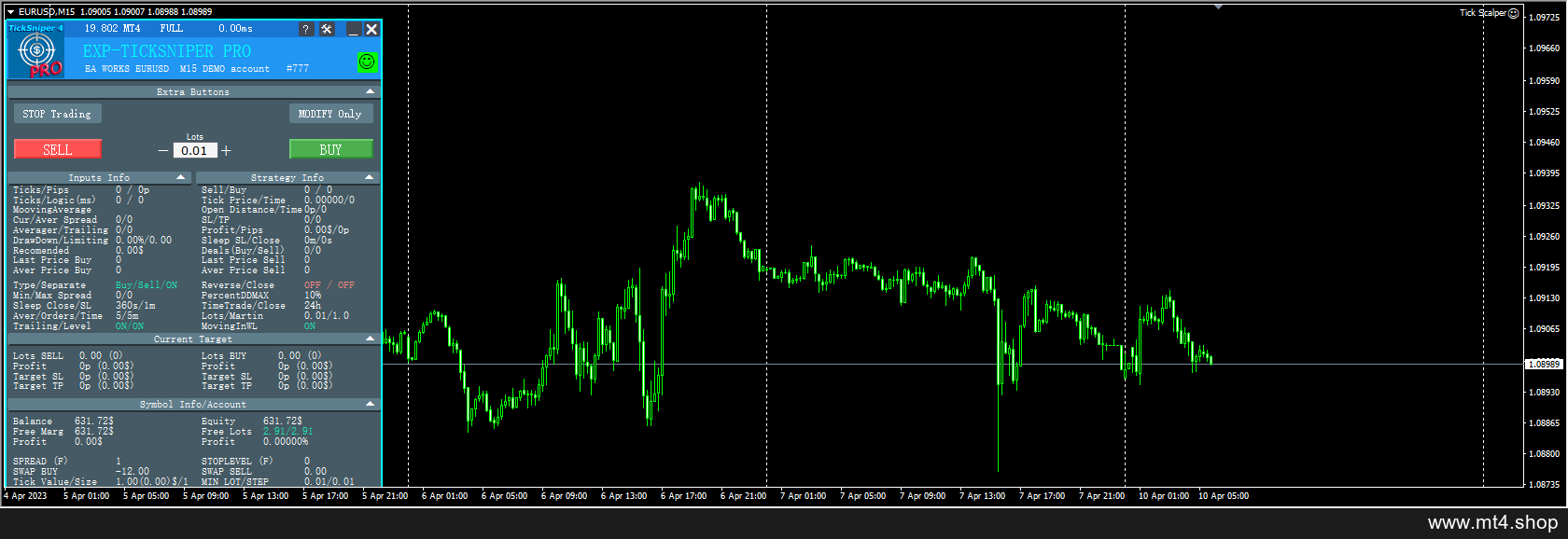Increase lots with the plus button
Screen dimensions: 1568x539
click(x=226, y=150)
